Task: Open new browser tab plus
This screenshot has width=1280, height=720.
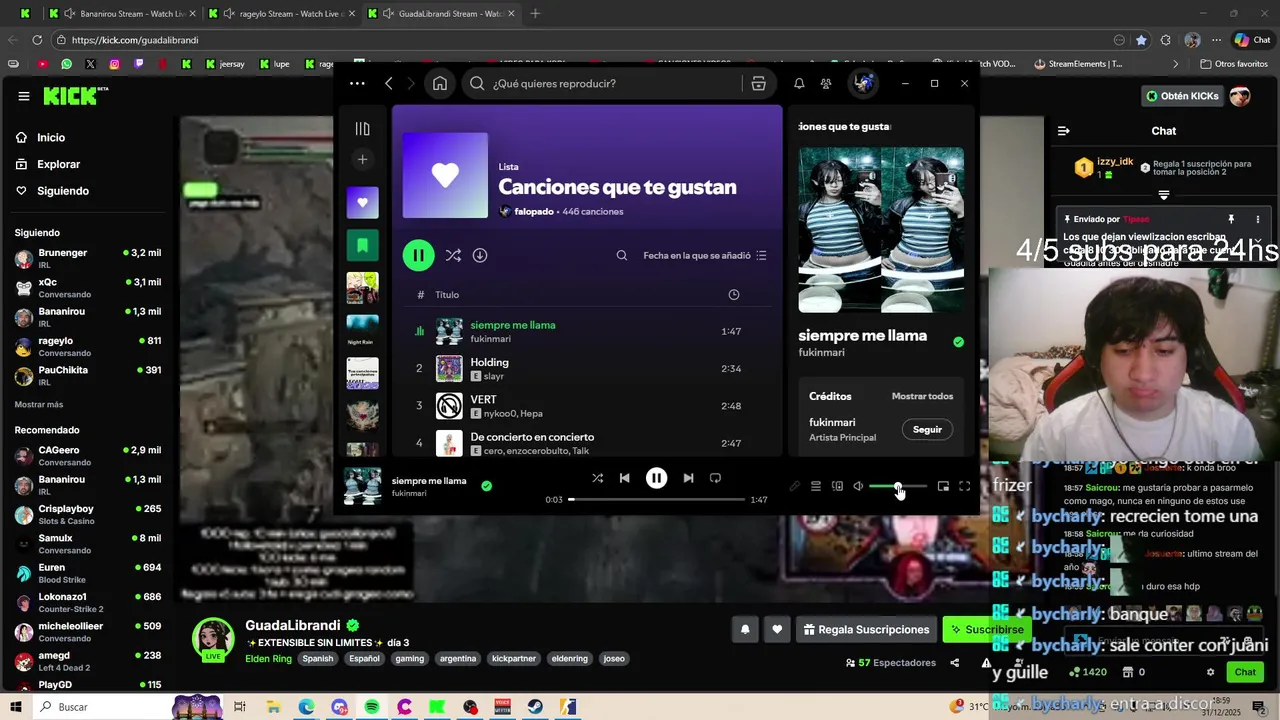Action: pos(535,14)
